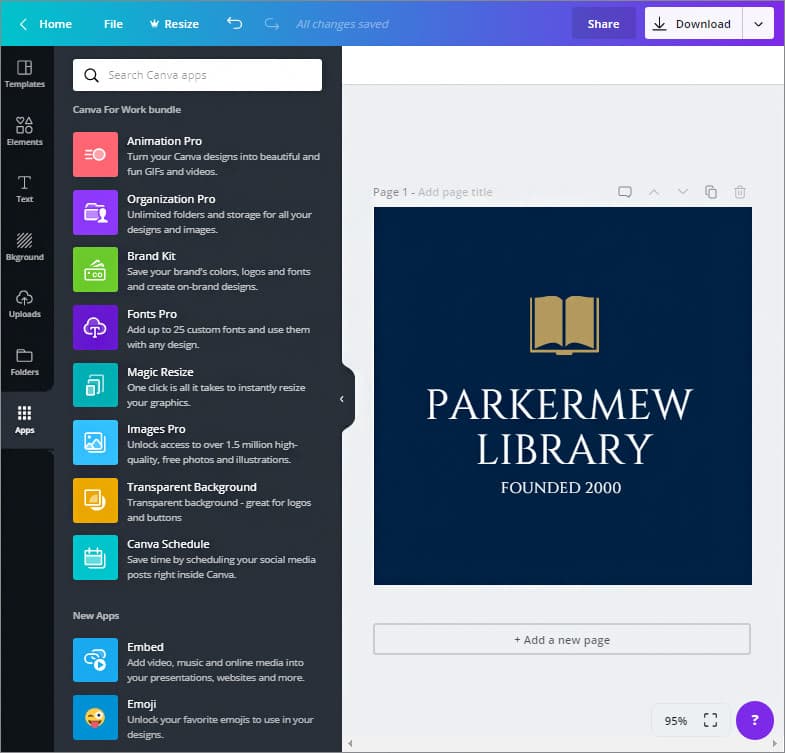Click the redo arrow icon

click(x=271, y=23)
